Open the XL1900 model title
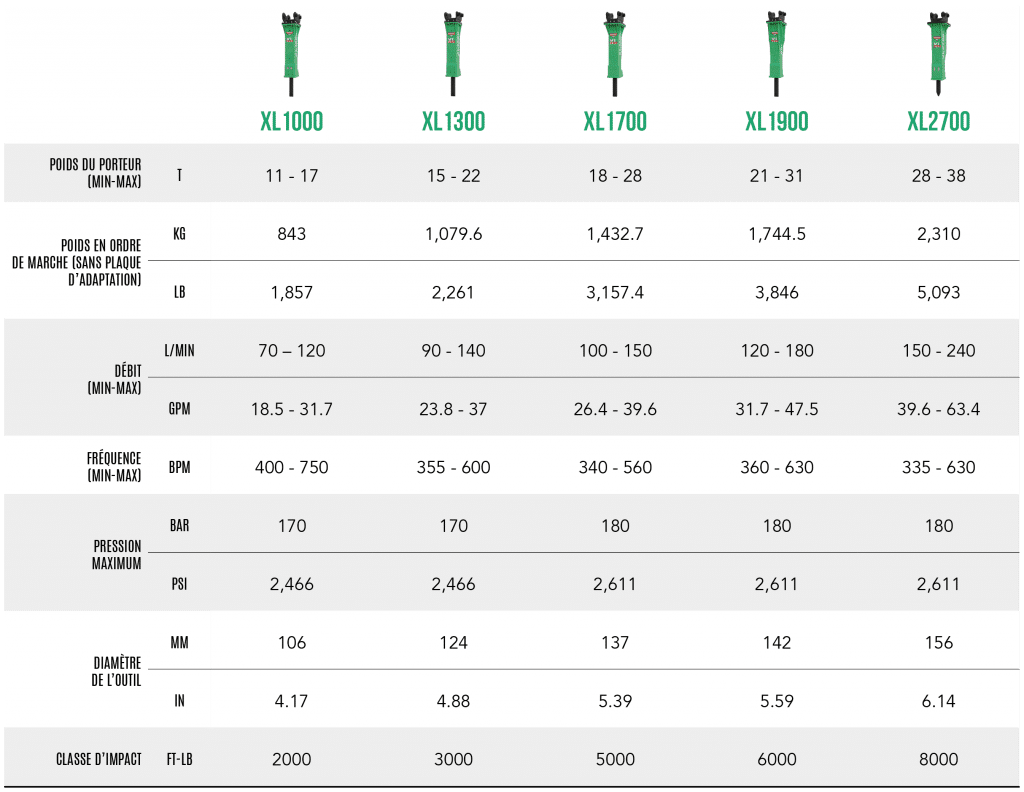Image resolution: width=1024 pixels, height=792 pixels. 777,122
